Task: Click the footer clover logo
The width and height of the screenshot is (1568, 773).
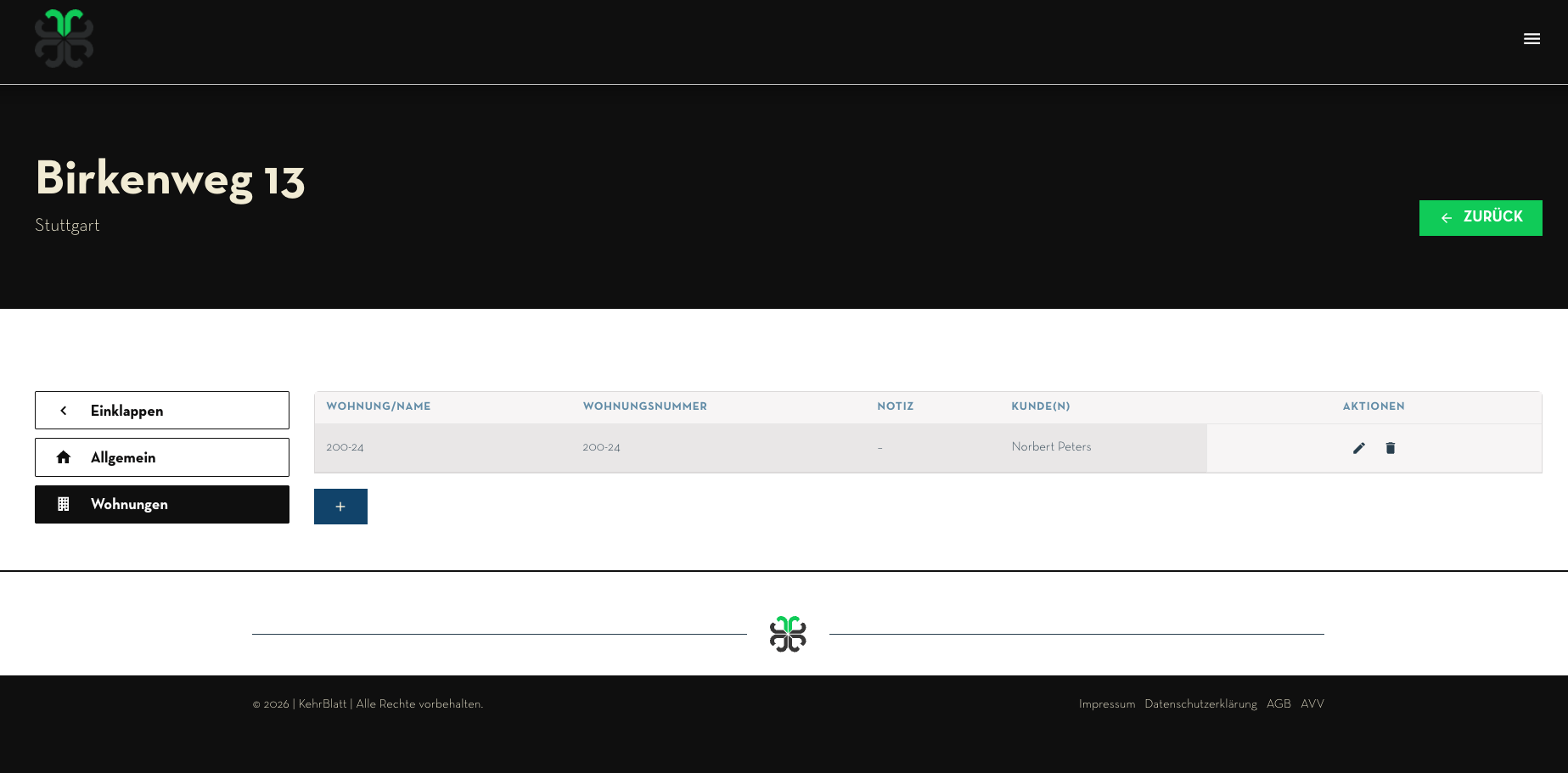Action: (788, 634)
